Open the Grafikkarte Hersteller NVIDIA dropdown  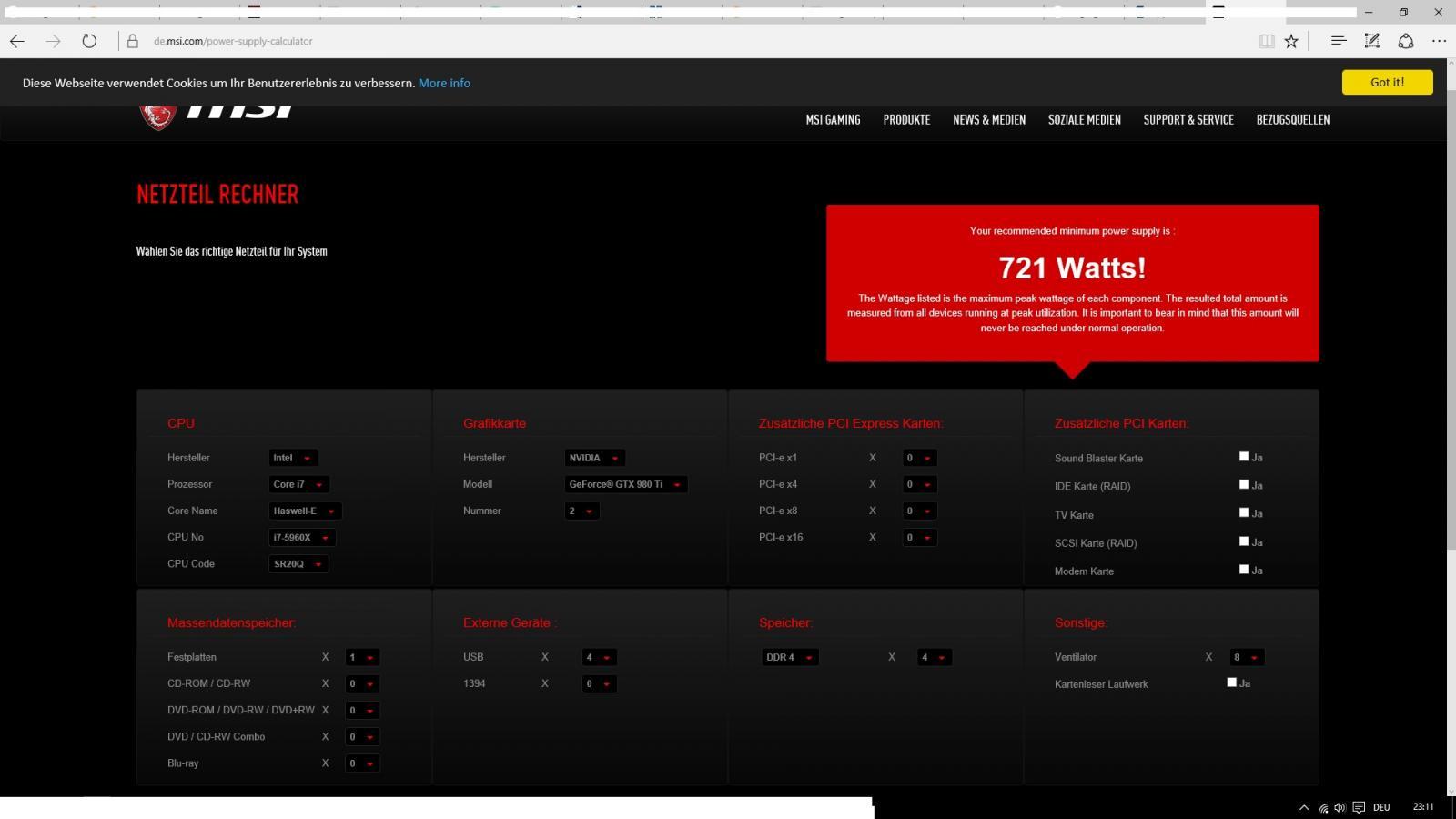[595, 458]
